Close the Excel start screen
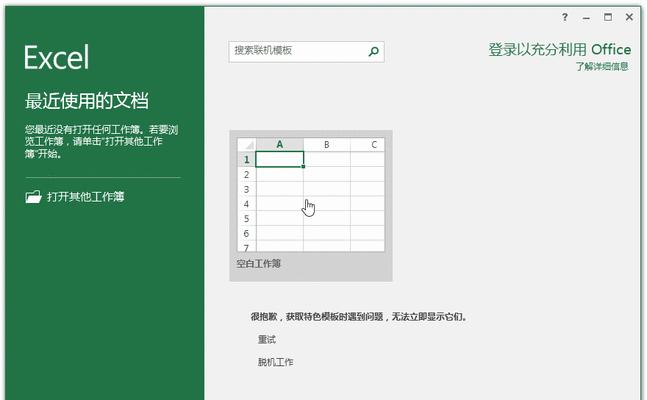Screen dimensions: 647x400 click(x=629, y=17)
